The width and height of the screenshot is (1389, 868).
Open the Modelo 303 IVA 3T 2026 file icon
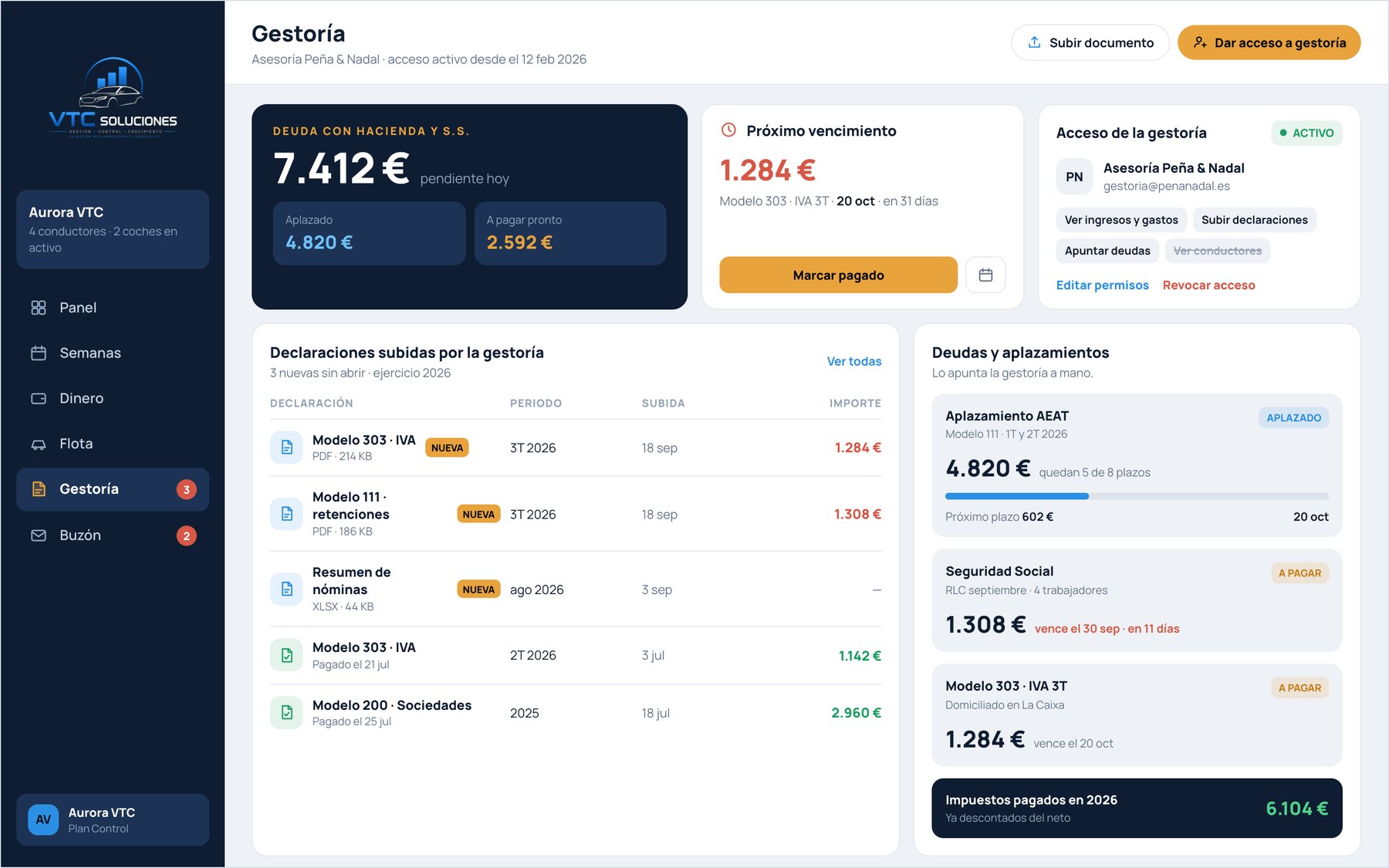(x=286, y=448)
